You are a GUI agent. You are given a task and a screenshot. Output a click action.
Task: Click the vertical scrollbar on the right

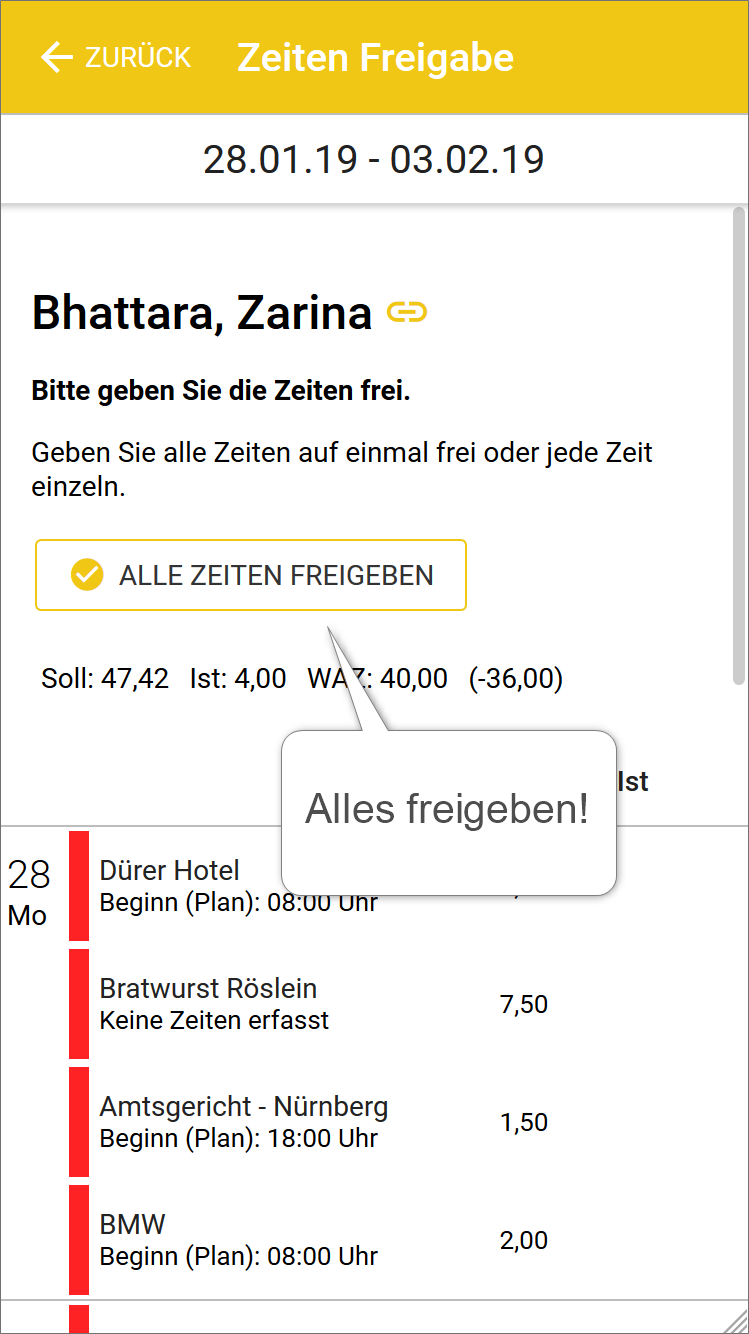[739, 445]
